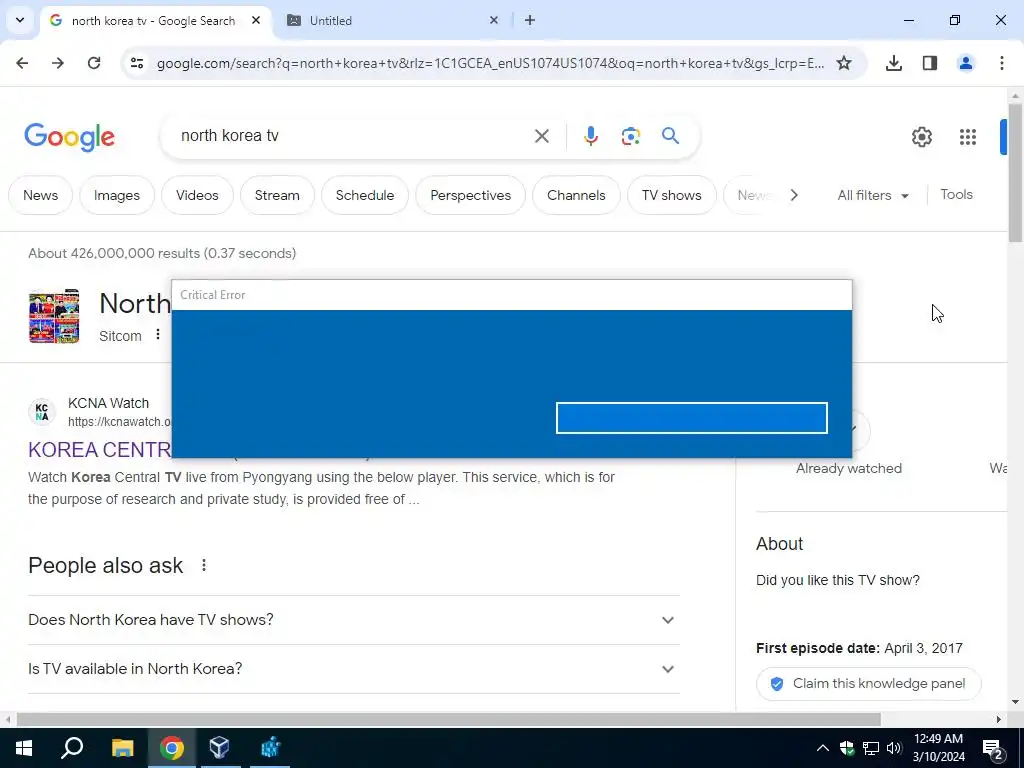Click the horizontal scrollbar right arrow
Image resolution: width=1024 pixels, height=768 pixels.
(999, 719)
